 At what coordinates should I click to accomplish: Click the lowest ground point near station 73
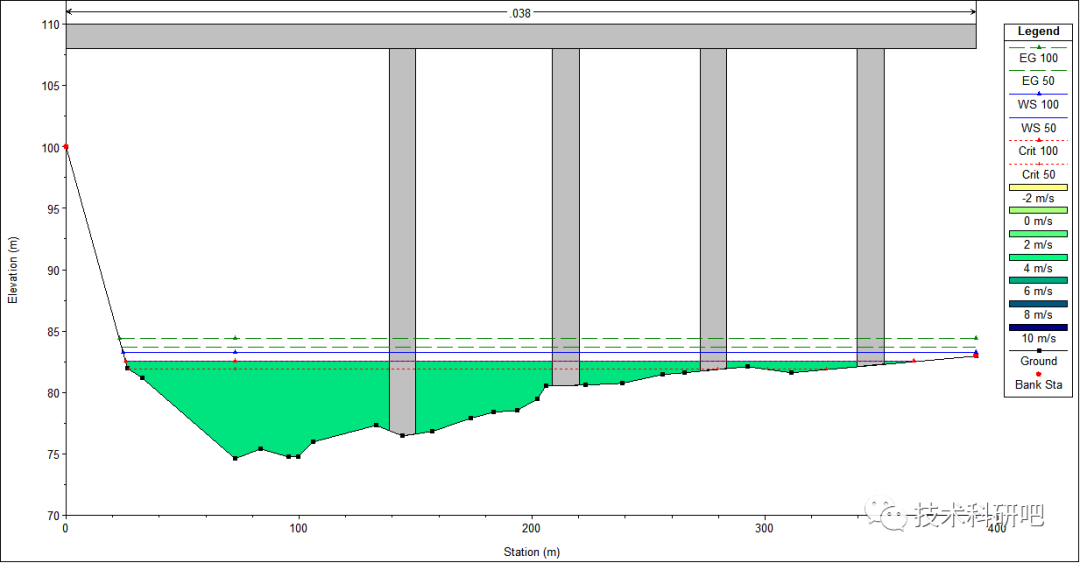coord(235,458)
